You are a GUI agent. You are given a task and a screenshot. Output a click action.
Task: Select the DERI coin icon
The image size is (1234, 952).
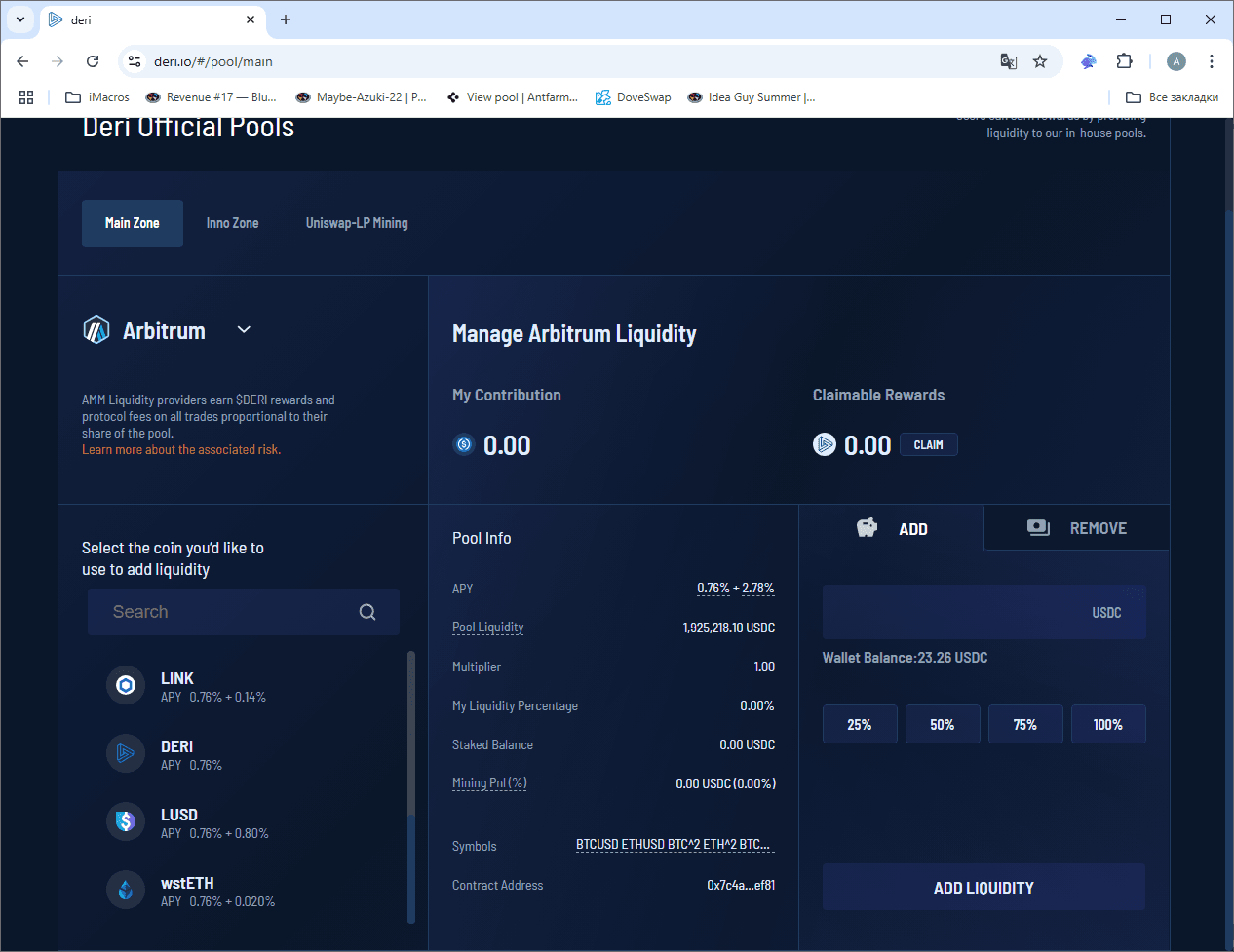click(x=126, y=753)
